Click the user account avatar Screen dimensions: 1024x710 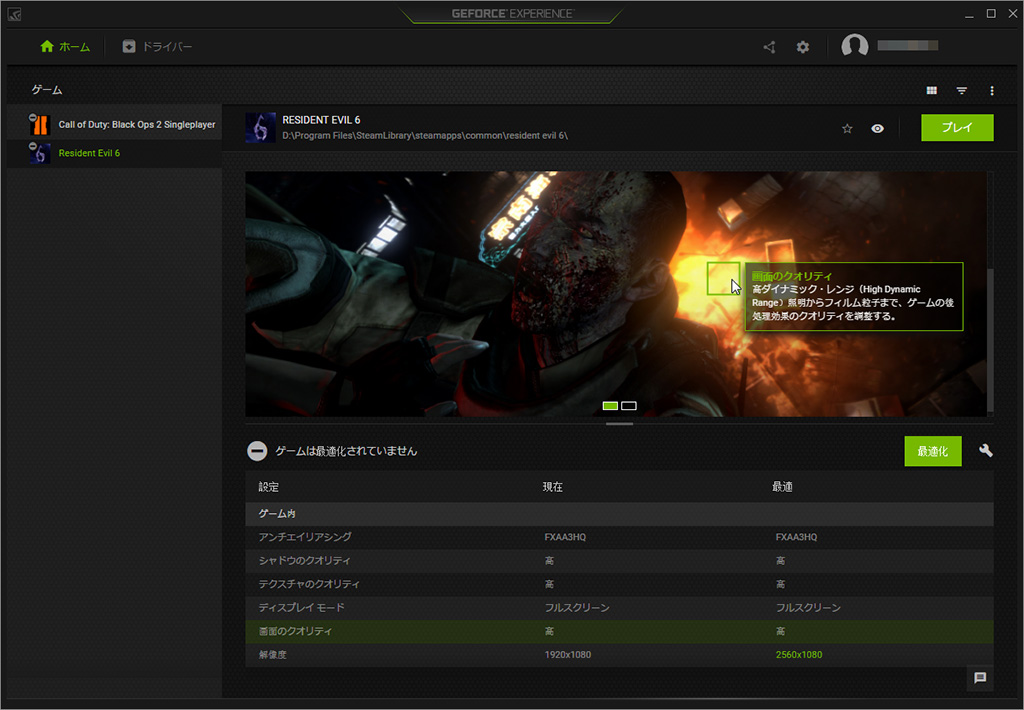point(854,47)
